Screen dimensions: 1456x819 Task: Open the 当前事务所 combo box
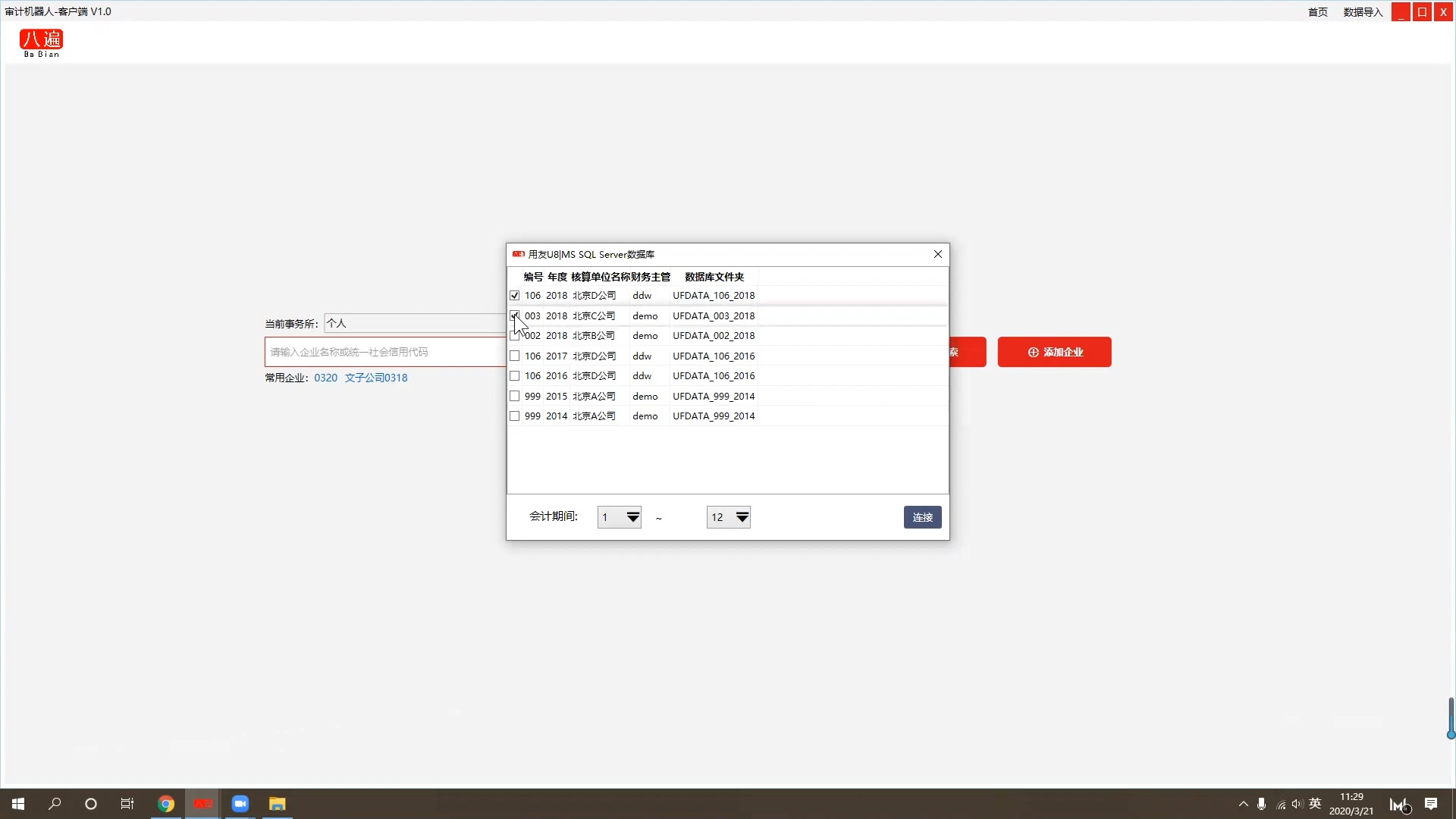click(415, 323)
